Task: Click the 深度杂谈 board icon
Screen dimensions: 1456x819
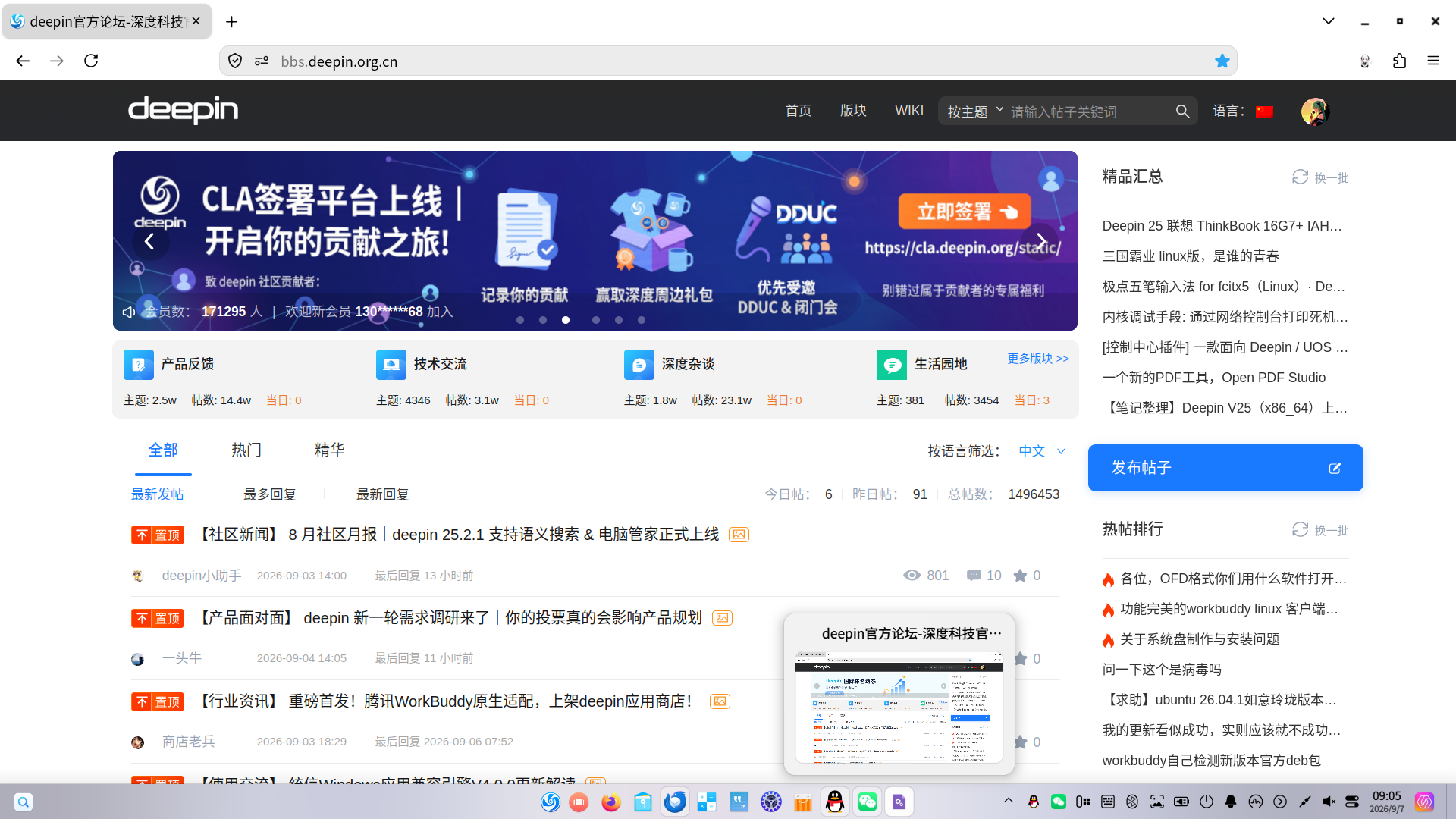Action: (639, 365)
